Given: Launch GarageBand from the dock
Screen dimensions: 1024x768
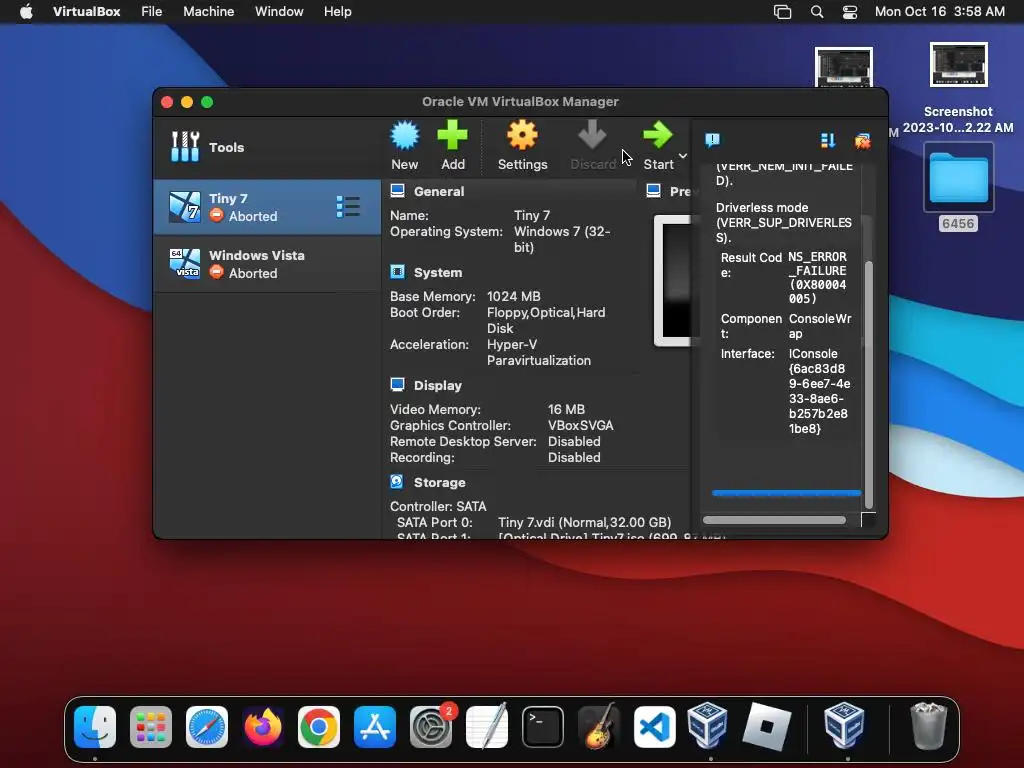Looking at the screenshot, I should coord(599,727).
